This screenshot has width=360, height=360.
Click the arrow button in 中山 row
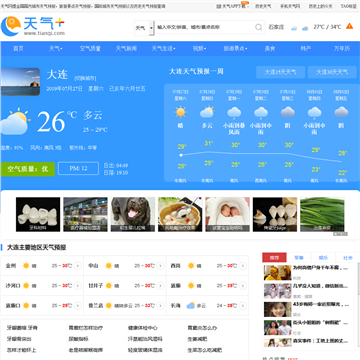click(160, 266)
